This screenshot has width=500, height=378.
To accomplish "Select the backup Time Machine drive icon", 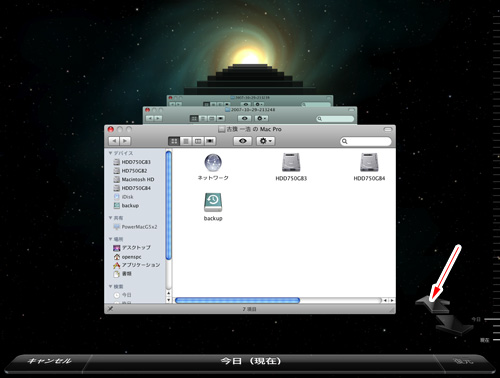I will pyautogui.click(x=213, y=202).
